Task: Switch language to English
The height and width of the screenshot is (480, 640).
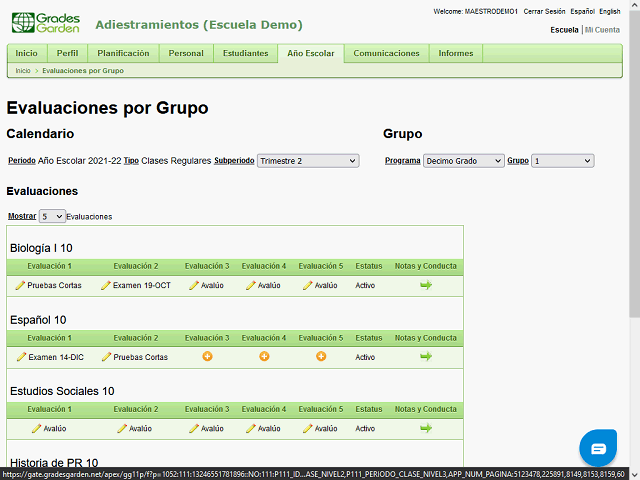Action: point(609,11)
